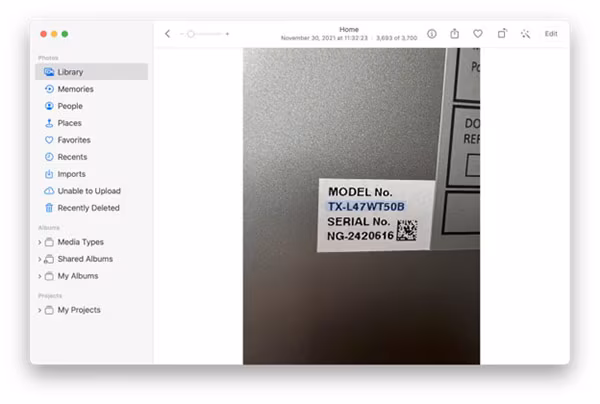Click the Favorites heart icon in sidebar
Viewport: 600px width, 404px height.
pos(49,140)
